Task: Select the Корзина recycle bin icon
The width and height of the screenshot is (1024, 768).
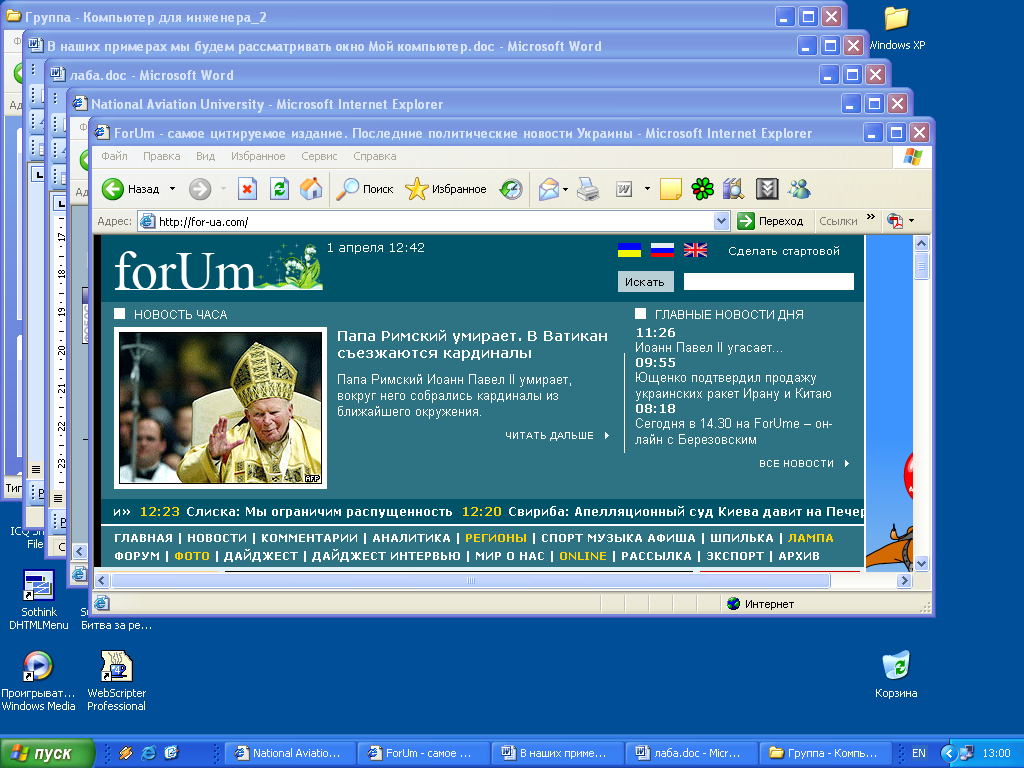Action: [x=896, y=675]
